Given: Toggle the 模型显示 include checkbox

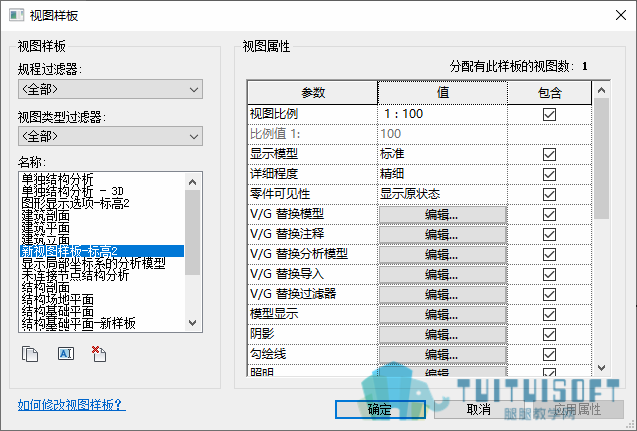Looking at the screenshot, I should pos(549,314).
